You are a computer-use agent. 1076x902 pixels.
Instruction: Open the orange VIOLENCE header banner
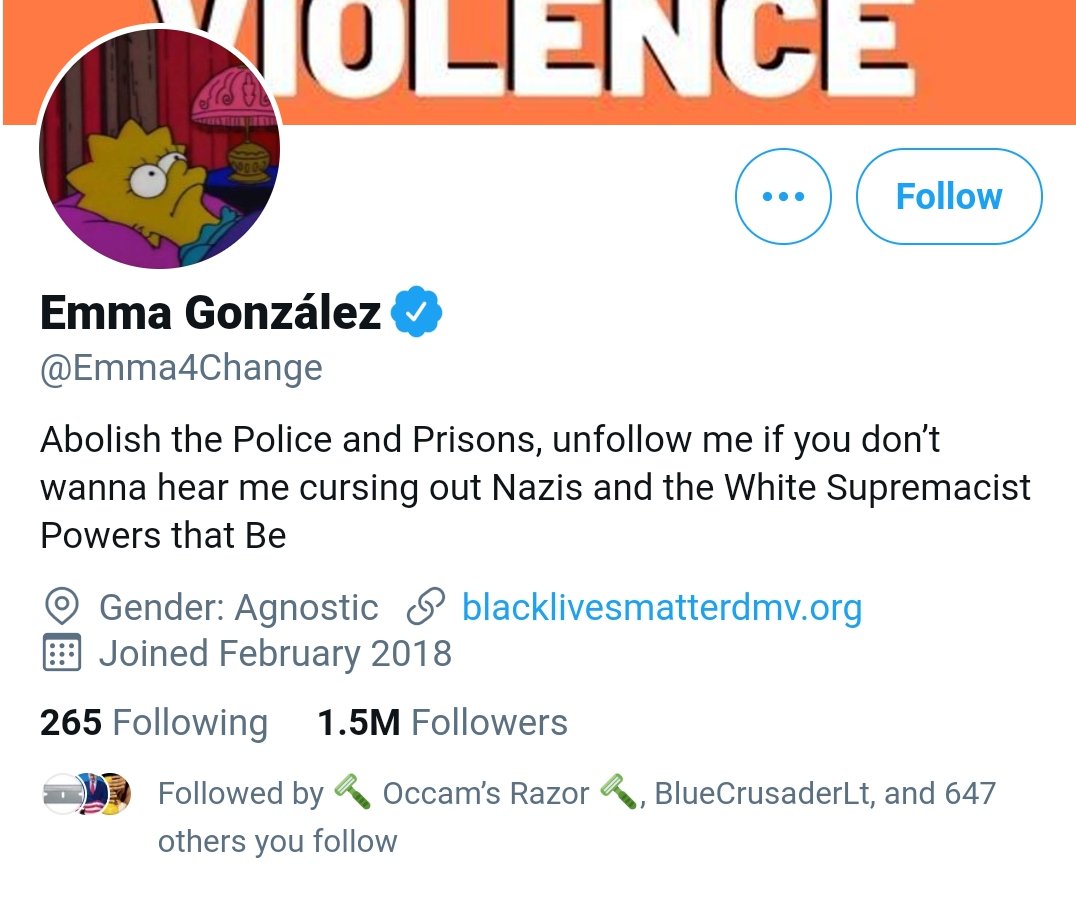[539, 62]
